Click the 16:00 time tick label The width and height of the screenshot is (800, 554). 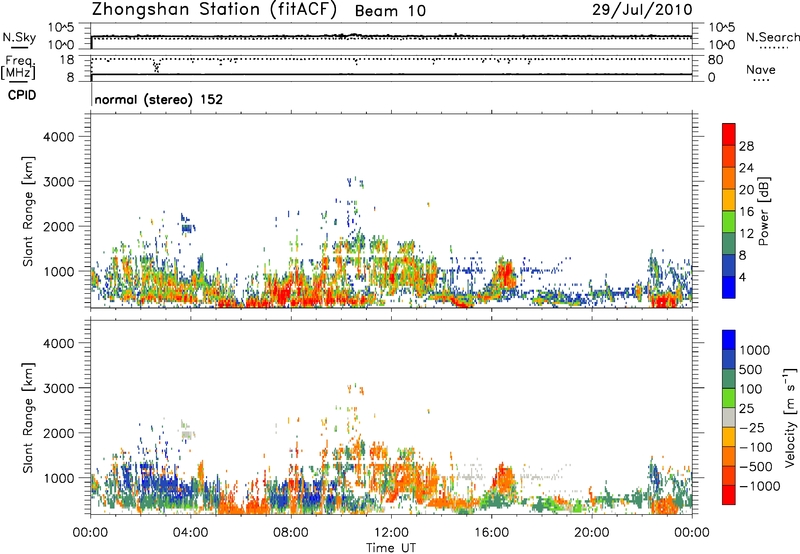point(491,533)
